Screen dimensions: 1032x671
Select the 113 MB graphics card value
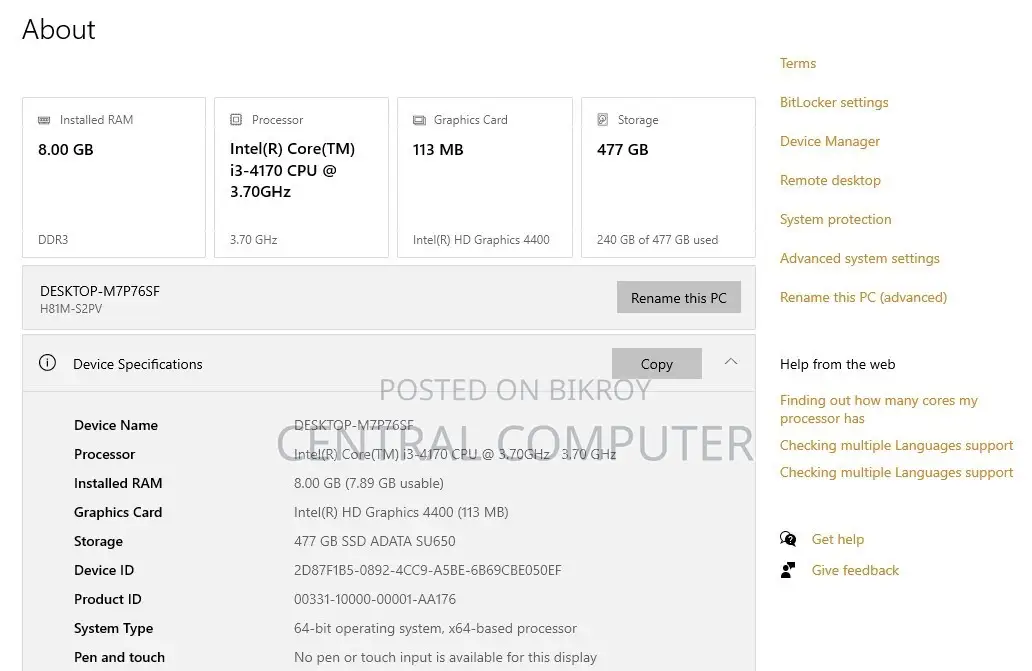[x=438, y=150]
